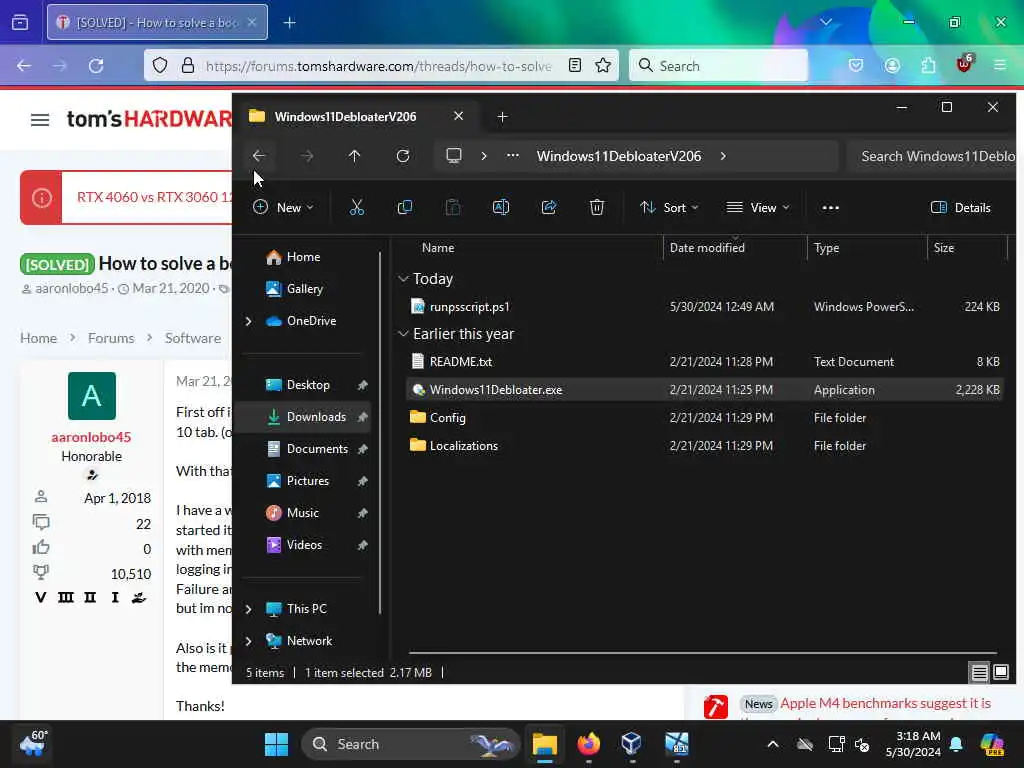Open the See more three-dots menu
This screenshot has height=768, width=1024.
(831, 208)
